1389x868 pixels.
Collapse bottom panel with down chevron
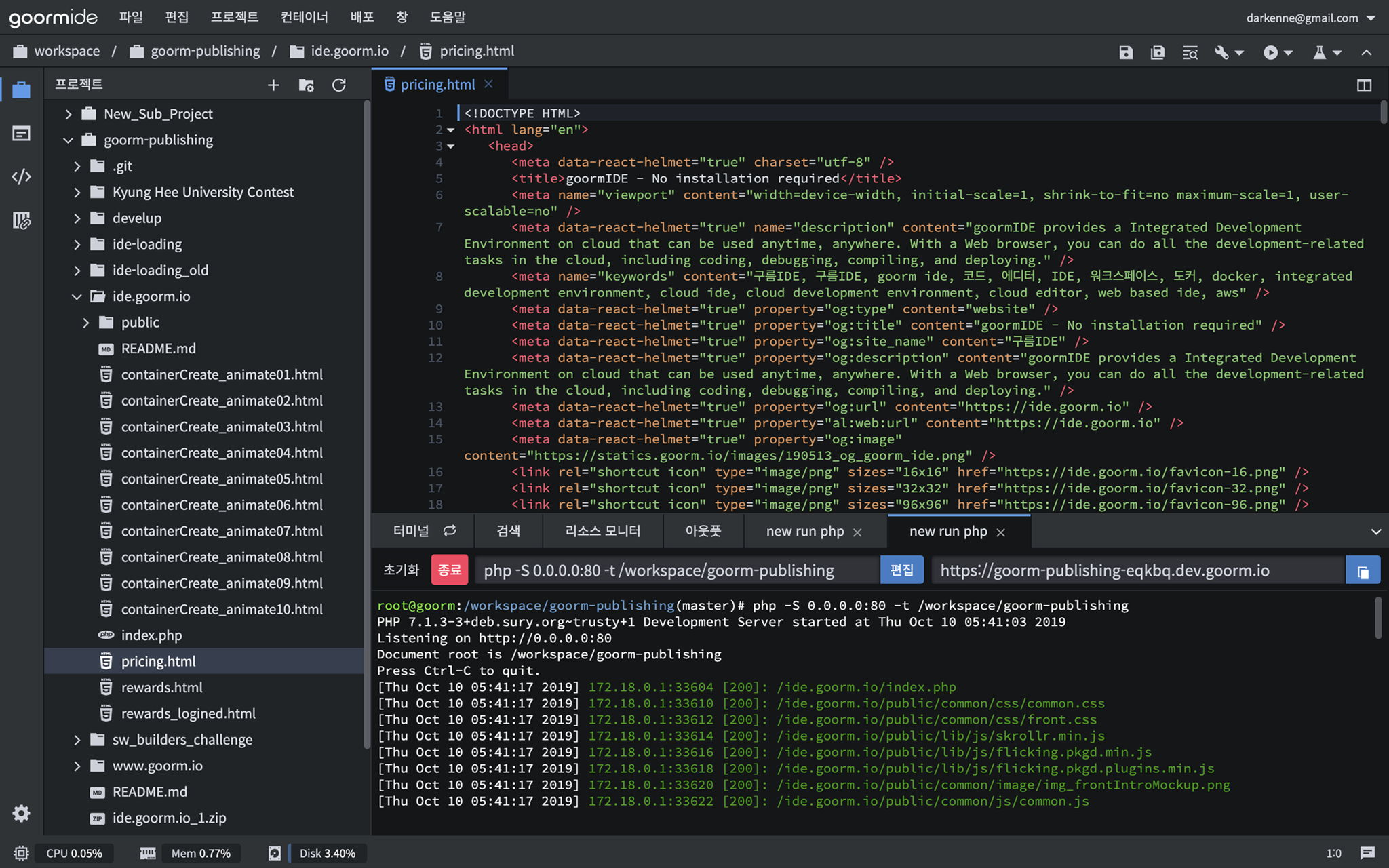point(1376,532)
